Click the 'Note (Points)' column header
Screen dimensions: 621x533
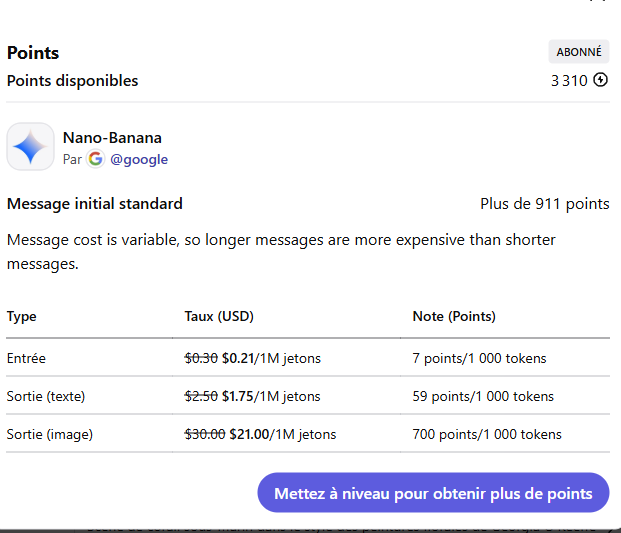454,316
